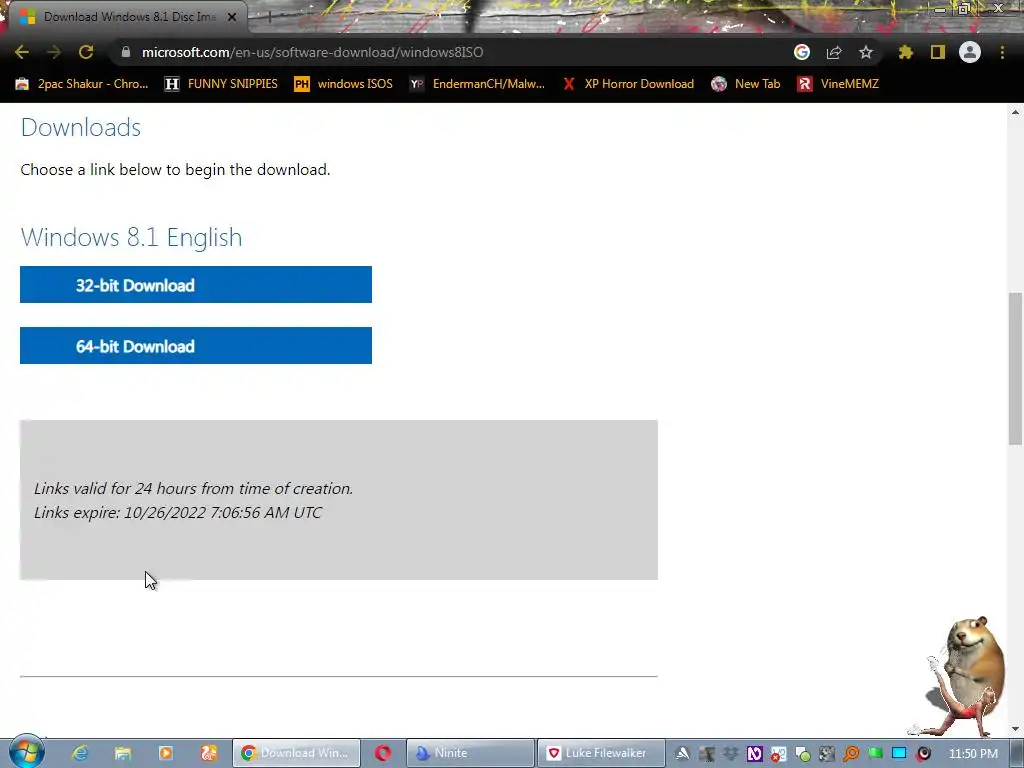This screenshot has width=1024, height=768.
Task: Click the scrollbar up arrow
Action: [x=1015, y=112]
